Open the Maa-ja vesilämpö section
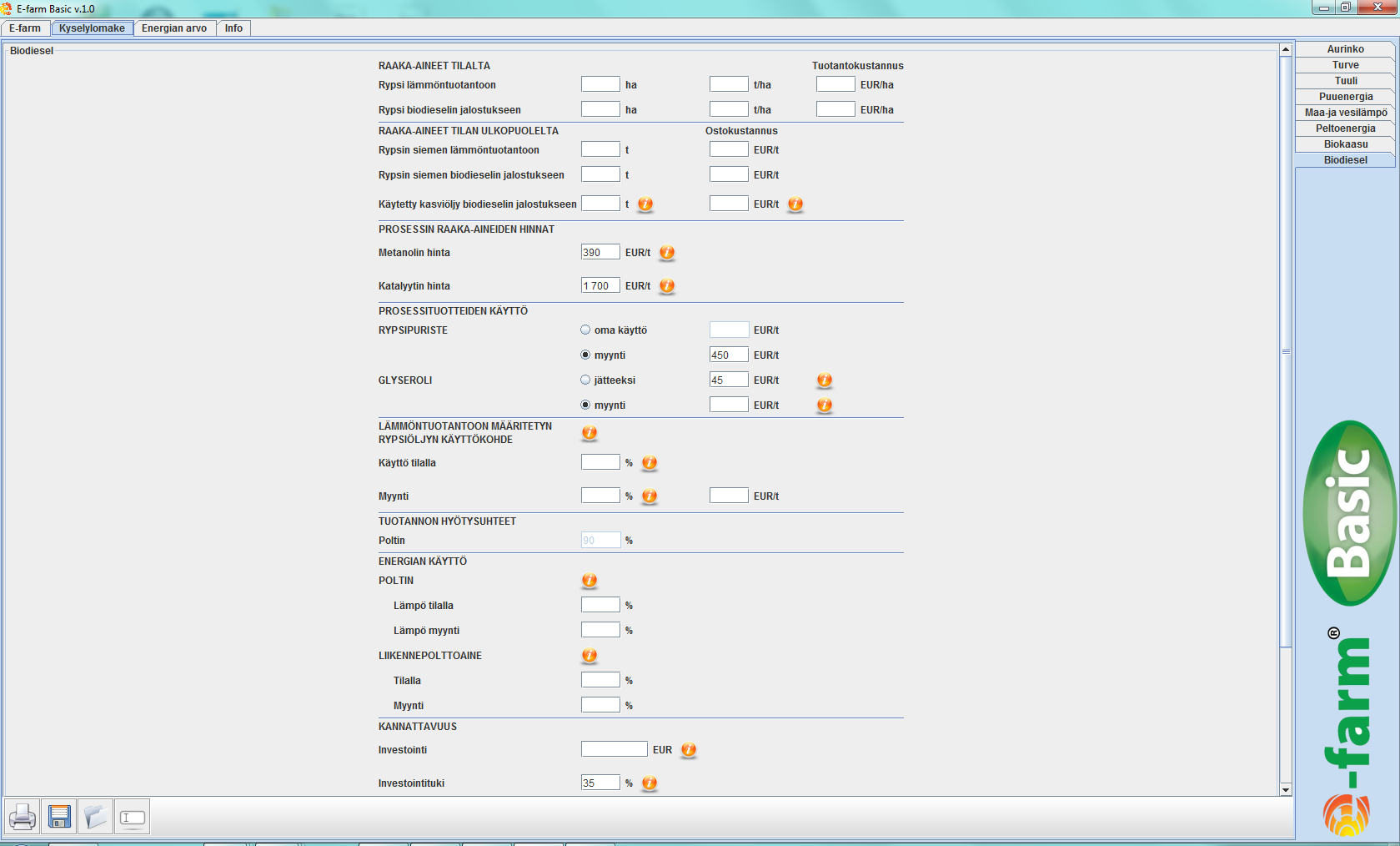 (1345, 113)
